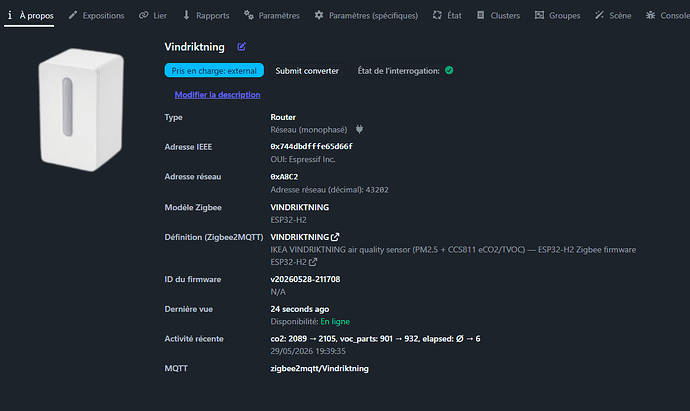Click the Pris en charge: external badge
Viewport: 690px width, 411px height.
(214, 70)
